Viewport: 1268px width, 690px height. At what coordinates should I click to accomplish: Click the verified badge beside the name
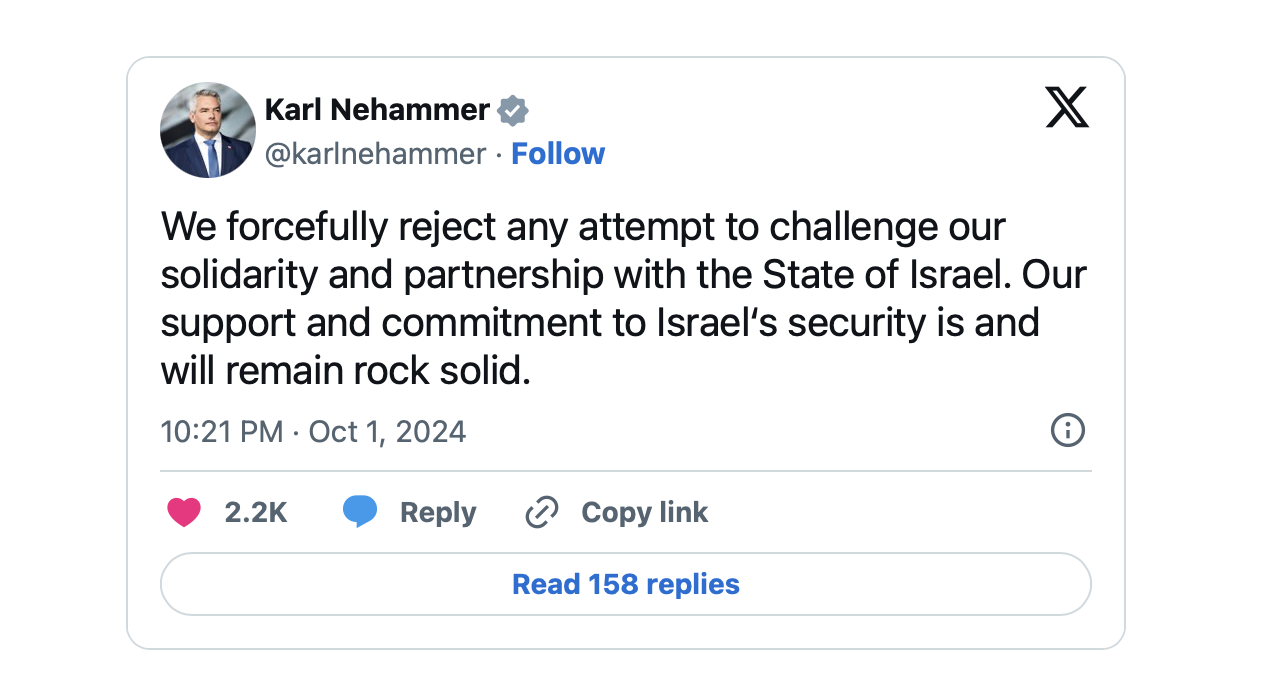pos(513,110)
